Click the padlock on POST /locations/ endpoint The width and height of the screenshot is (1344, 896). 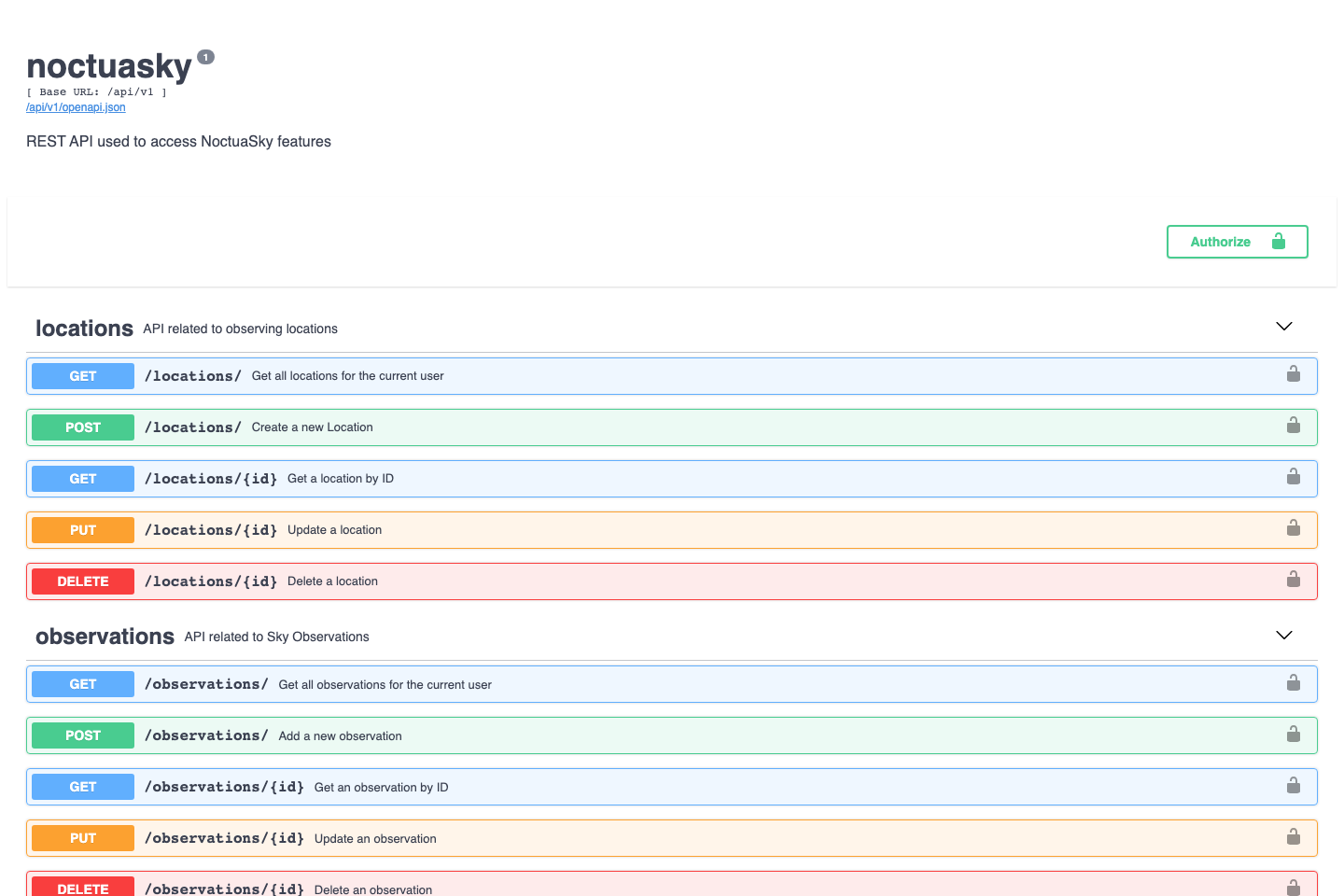pyautogui.click(x=1294, y=425)
